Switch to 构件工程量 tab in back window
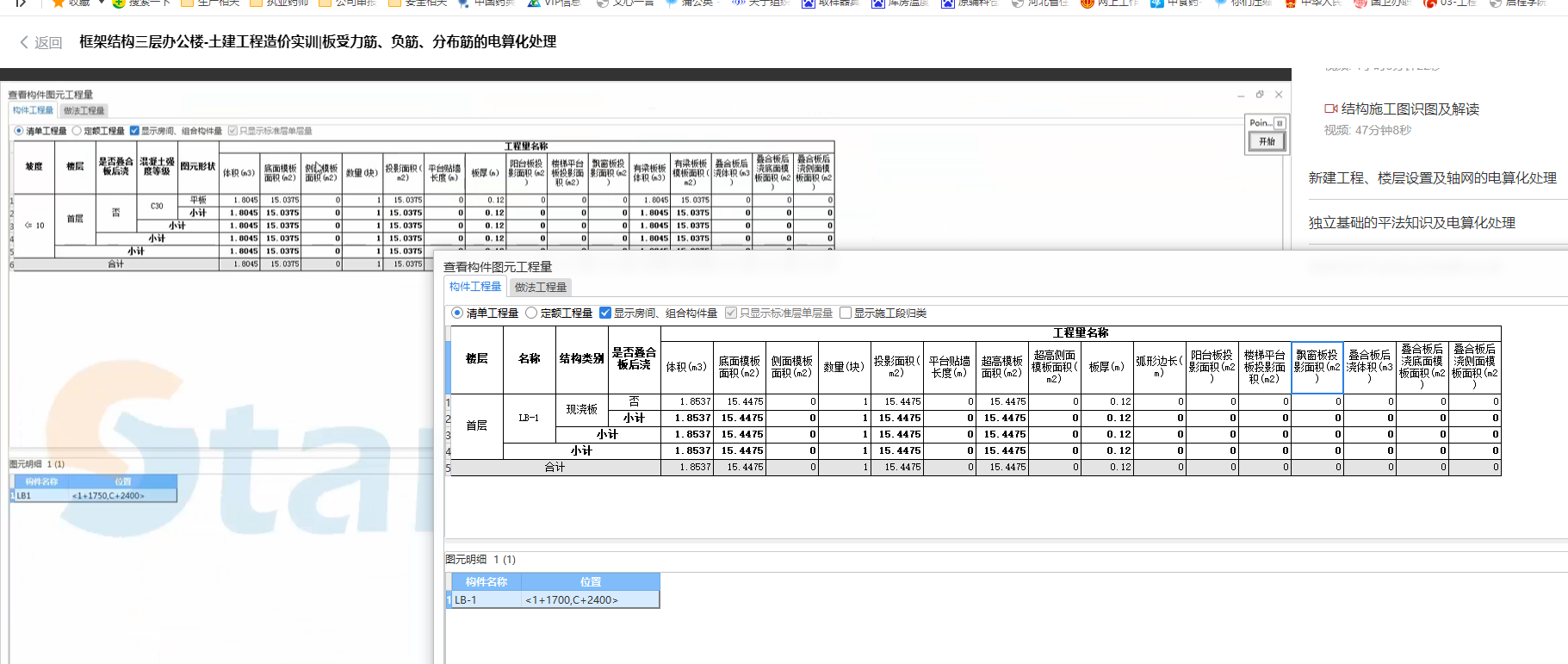The height and width of the screenshot is (664, 1568). tap(33, 110)
